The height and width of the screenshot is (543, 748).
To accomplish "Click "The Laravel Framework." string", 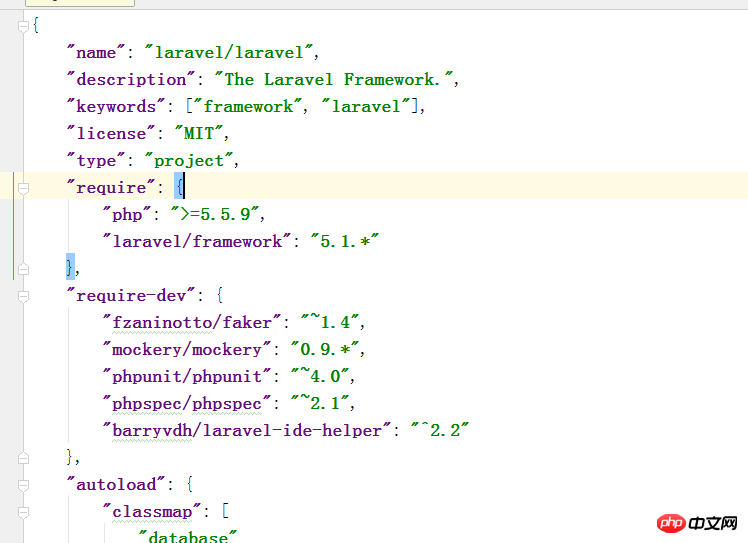I will coord(333,79).
